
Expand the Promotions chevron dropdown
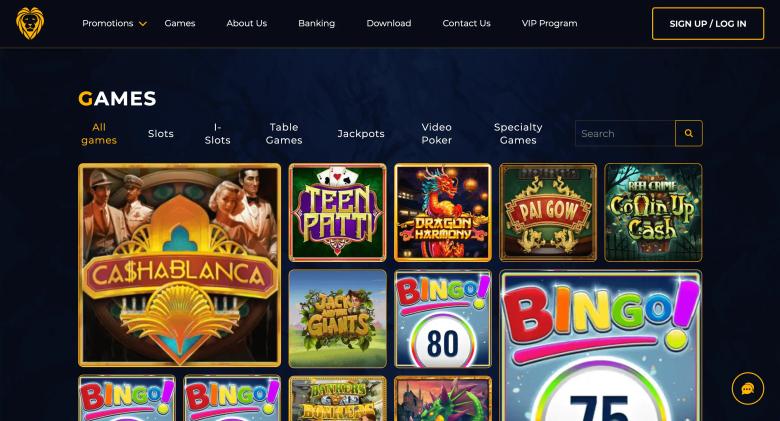tap(143, 23)
